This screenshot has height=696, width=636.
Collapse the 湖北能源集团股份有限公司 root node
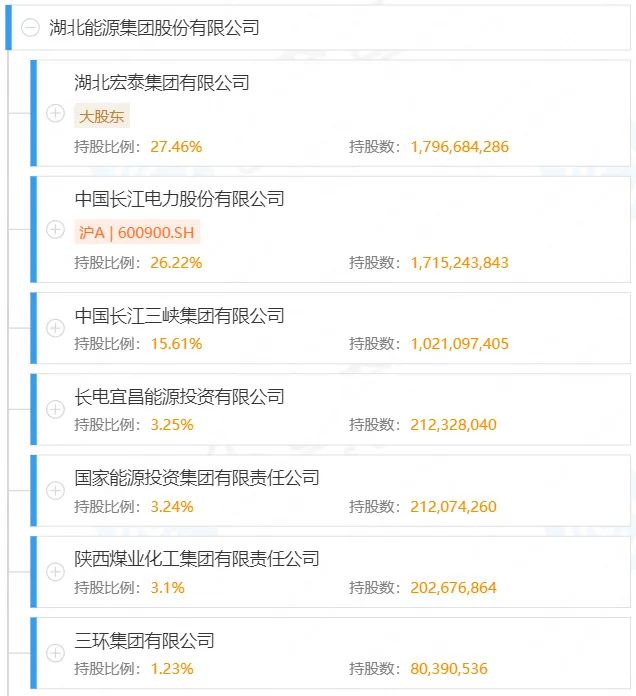pyautogui.click(x=31, y=28)
